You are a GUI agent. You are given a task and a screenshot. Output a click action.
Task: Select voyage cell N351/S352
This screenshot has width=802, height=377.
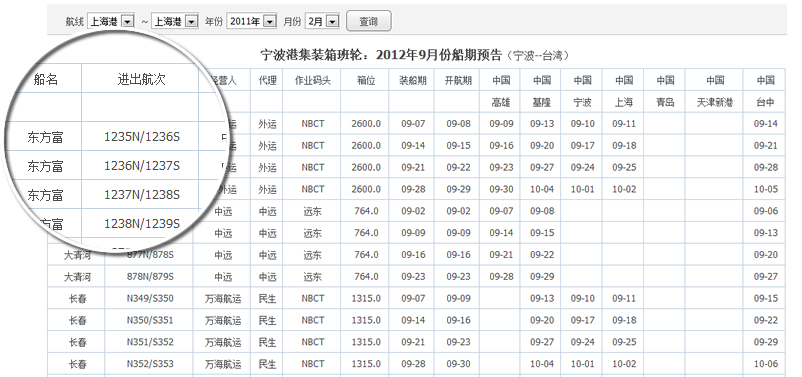tap(150, 342)
